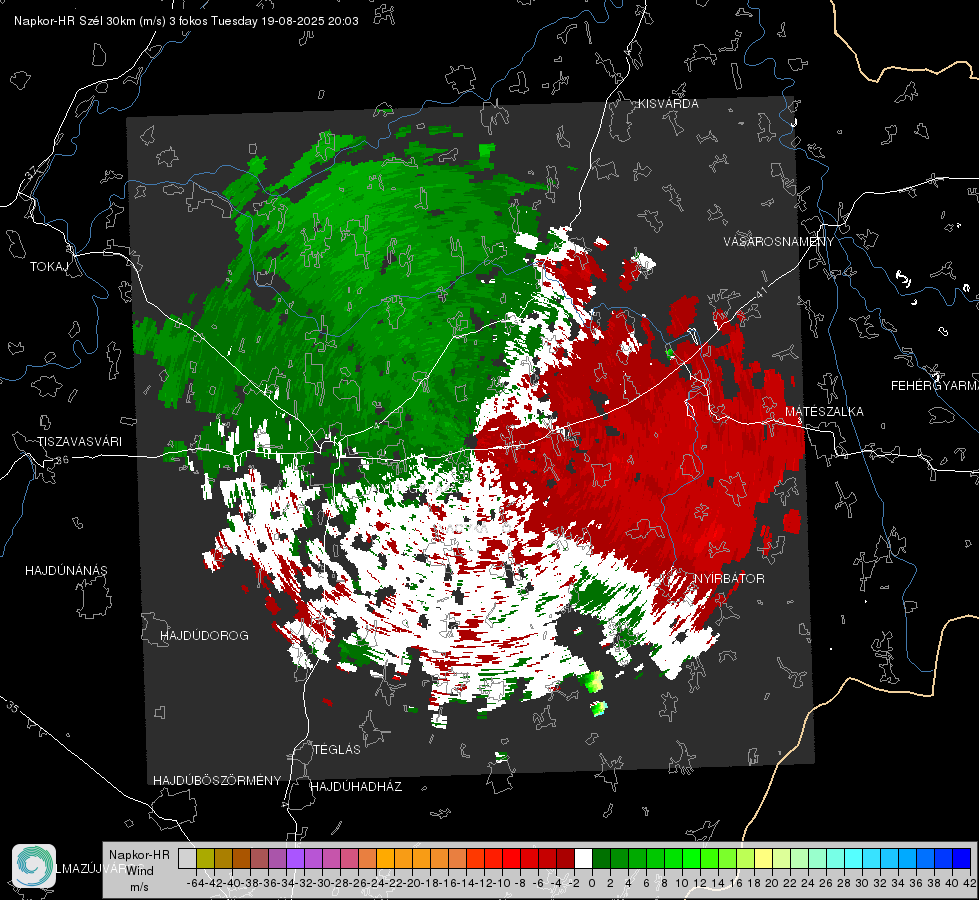
Task: Click the Wind label in the legend
Action: pos(140,870)
